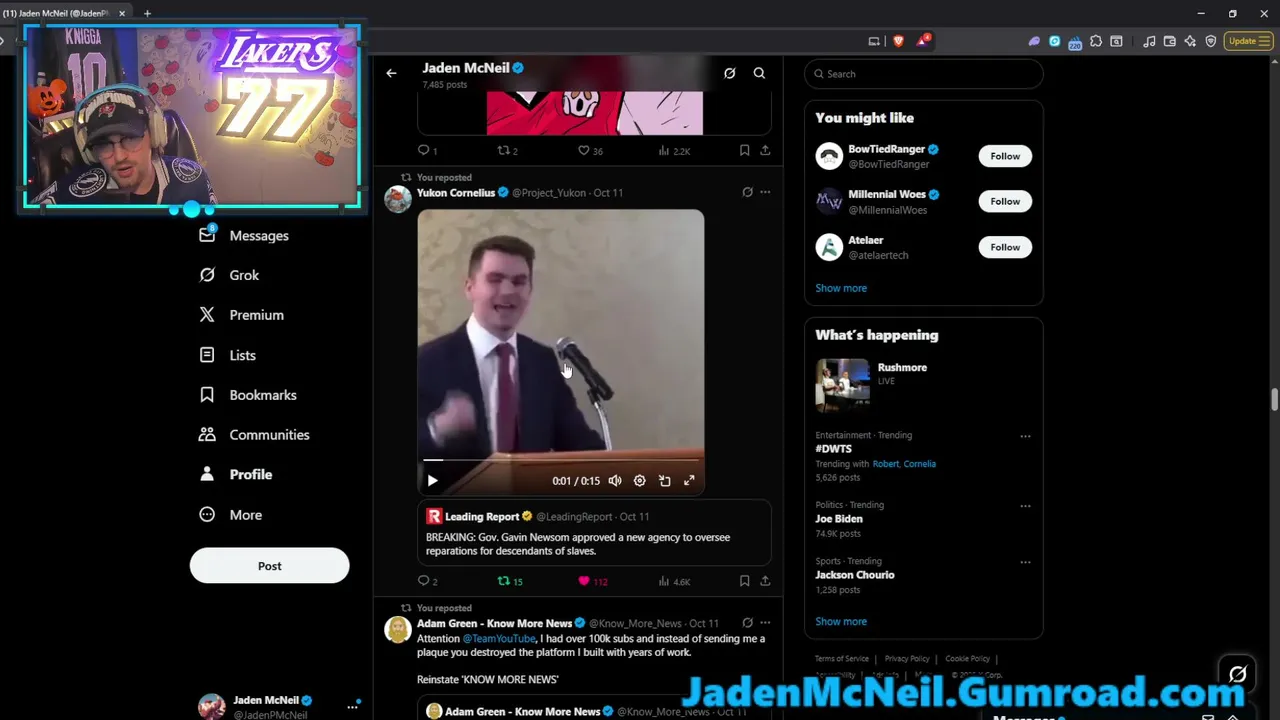Screen dimensions: 1280x720
Task: View analytics for post with 2.2K views
Action: coord(674,150)
